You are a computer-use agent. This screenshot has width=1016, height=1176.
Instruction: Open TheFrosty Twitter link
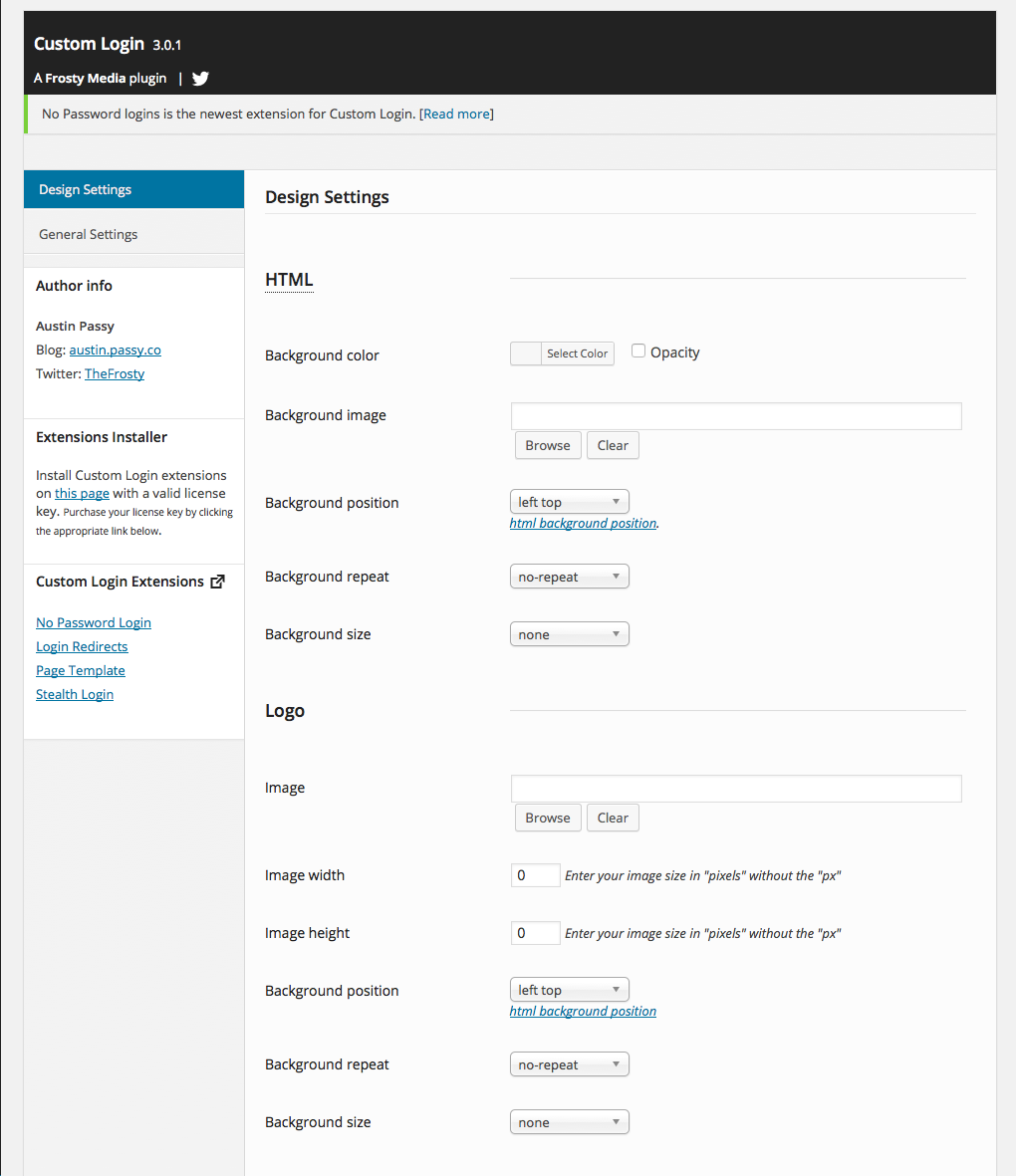coord(115,373)
